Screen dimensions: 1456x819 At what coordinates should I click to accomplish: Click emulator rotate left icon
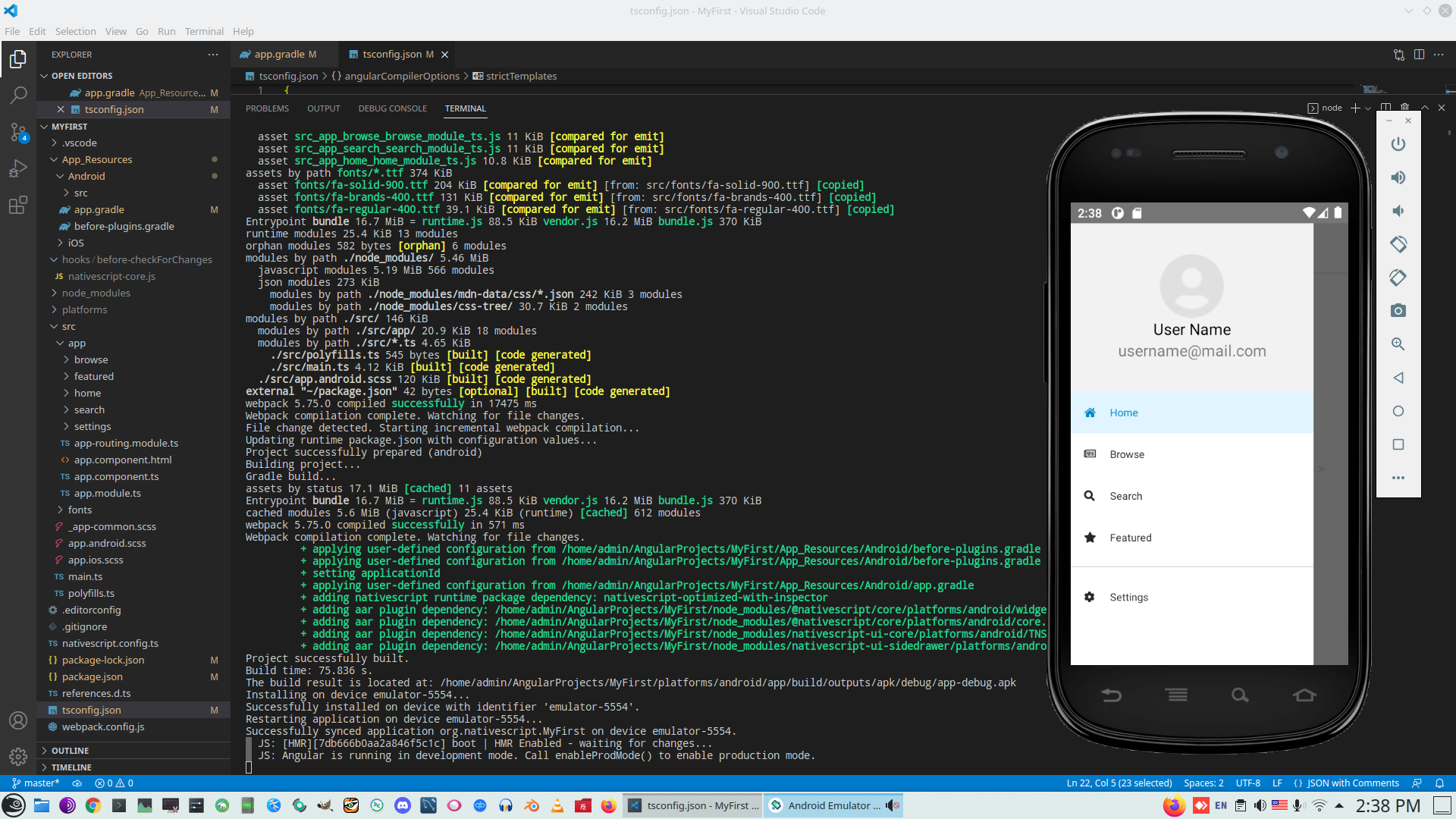click(x=1398, y=244)
